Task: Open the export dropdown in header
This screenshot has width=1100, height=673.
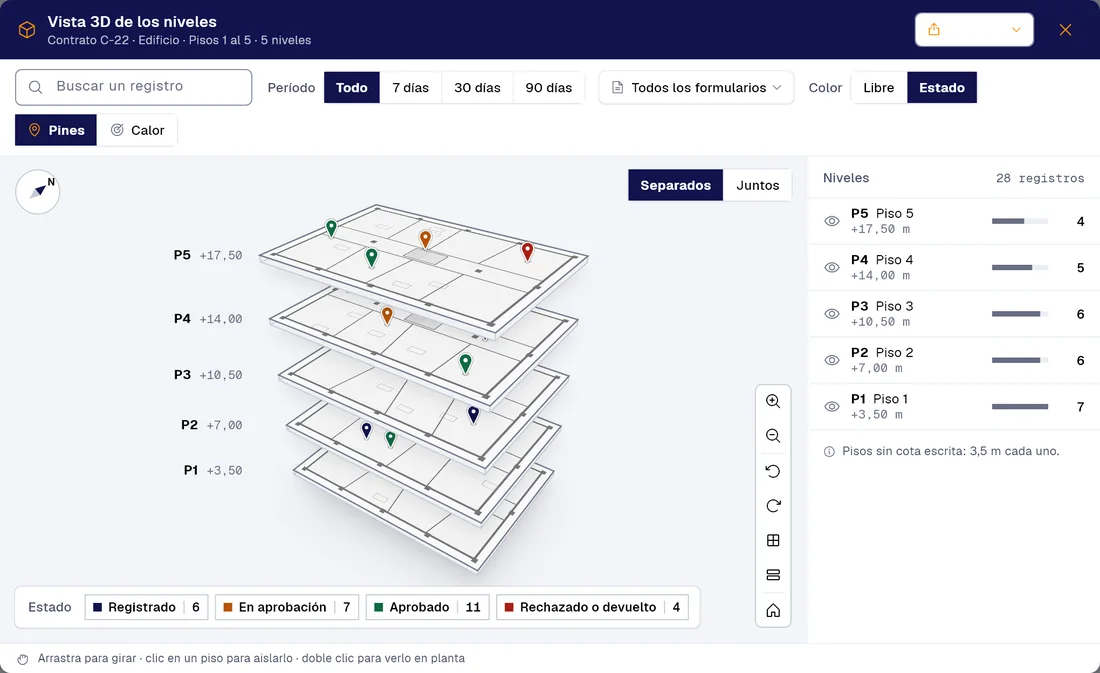Action: [974, 29]
